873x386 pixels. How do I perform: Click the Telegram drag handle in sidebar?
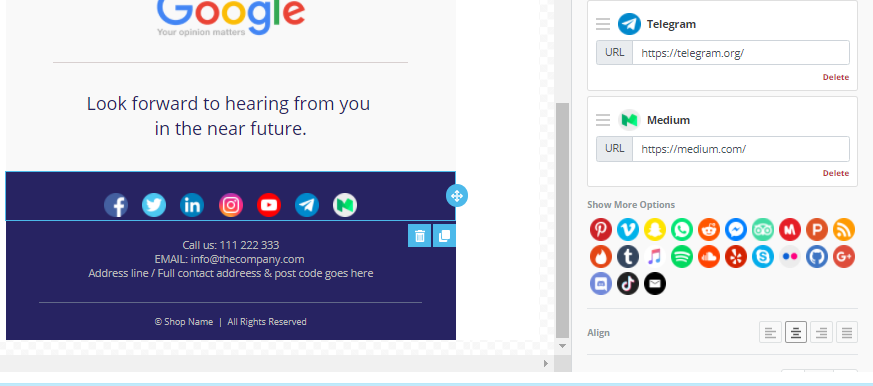[603, 24]
